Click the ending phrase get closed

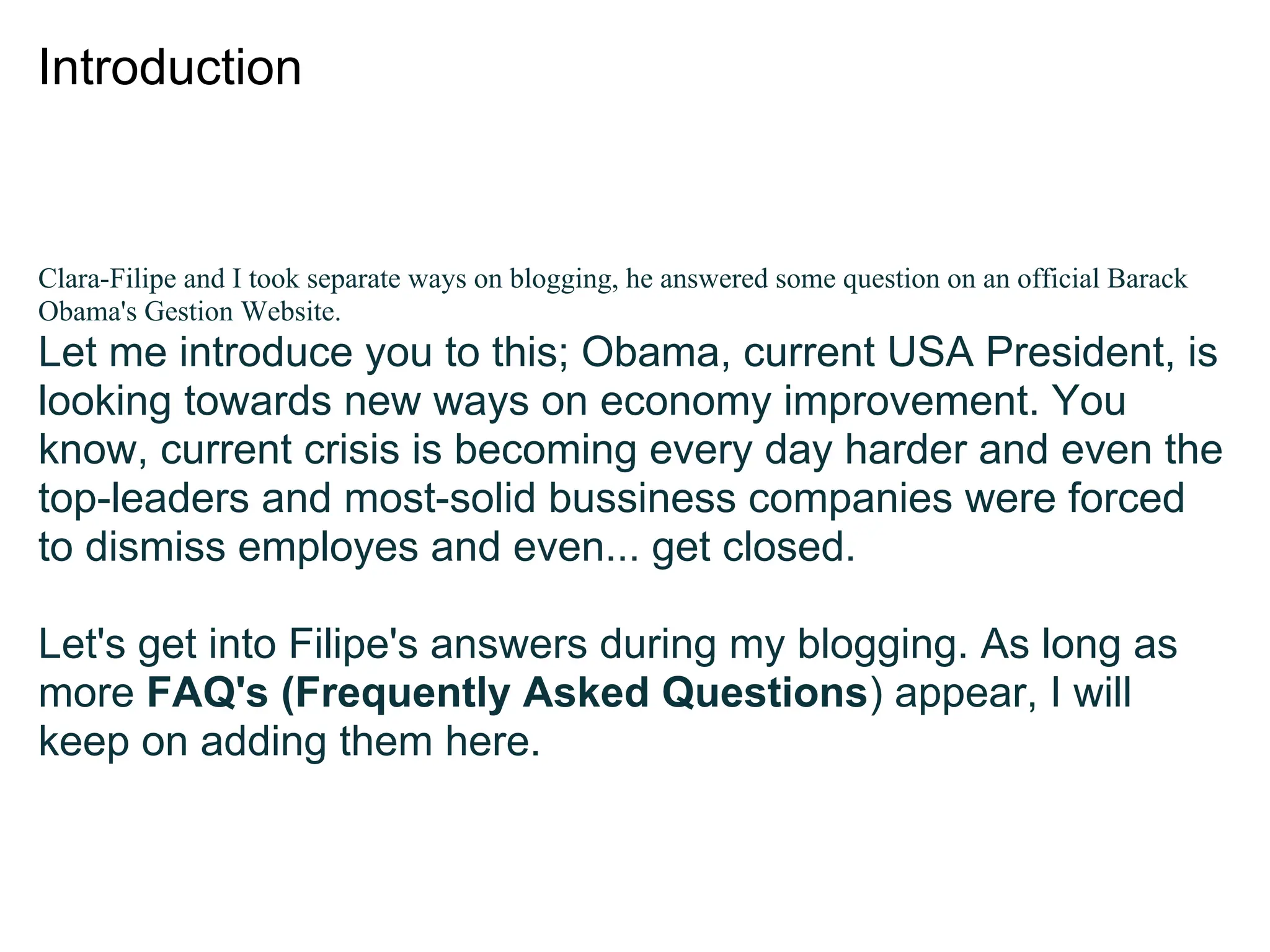pos(753,547)
